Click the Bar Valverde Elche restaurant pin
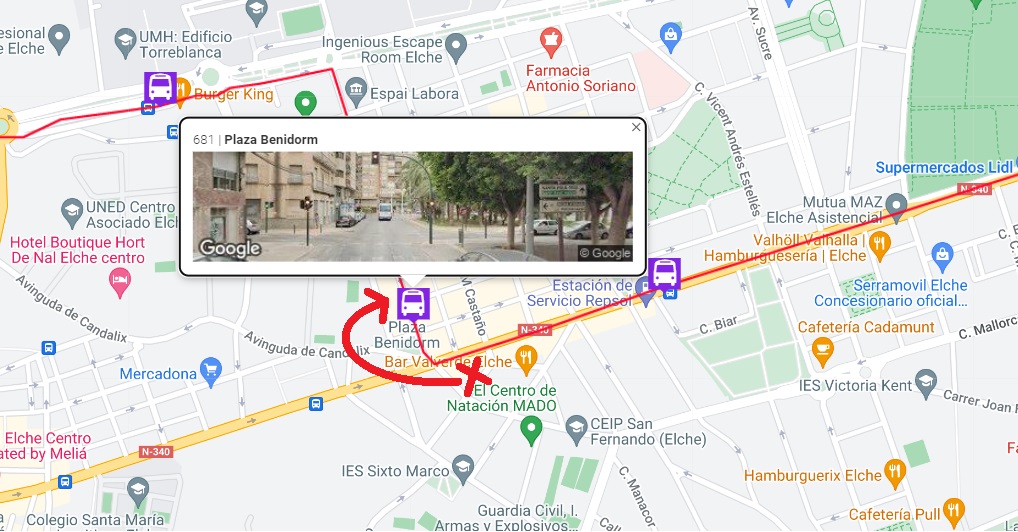 (x=525, y=359)
